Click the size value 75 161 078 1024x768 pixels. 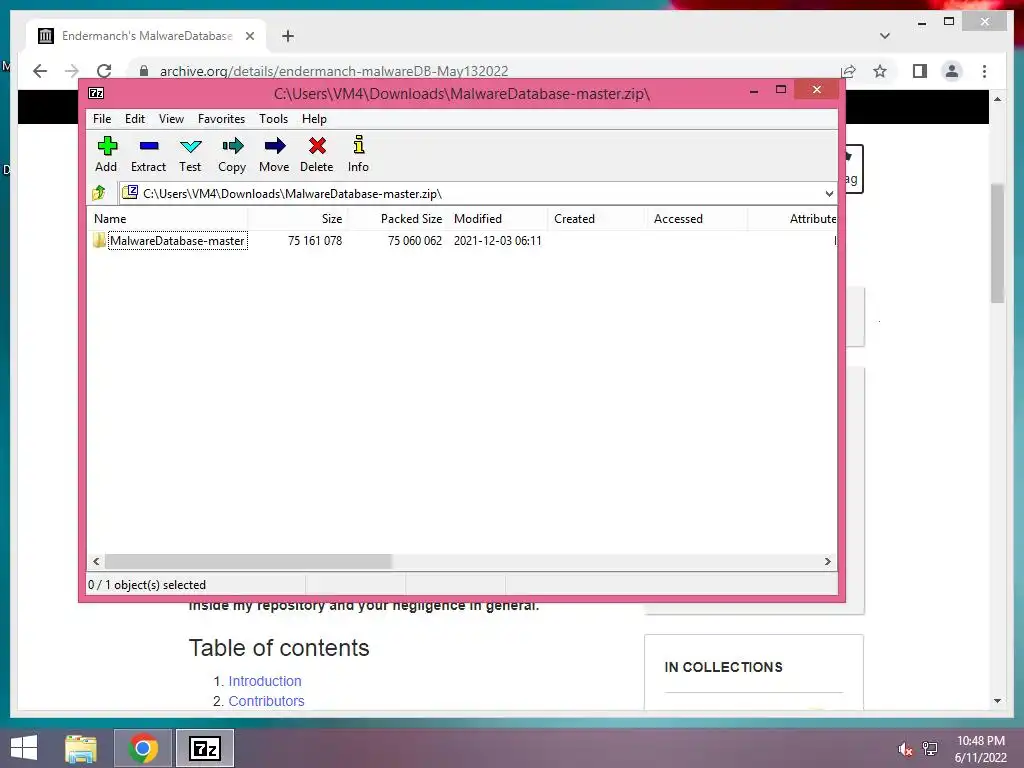pos(315,241)
